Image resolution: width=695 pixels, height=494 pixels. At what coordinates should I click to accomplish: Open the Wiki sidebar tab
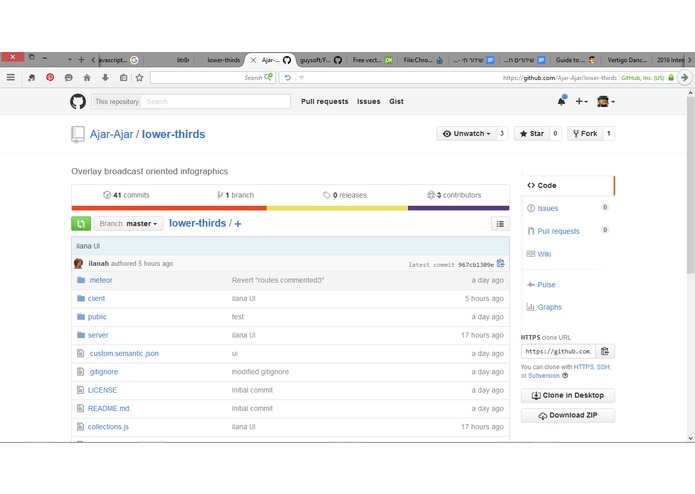click(x=544, y=254)
